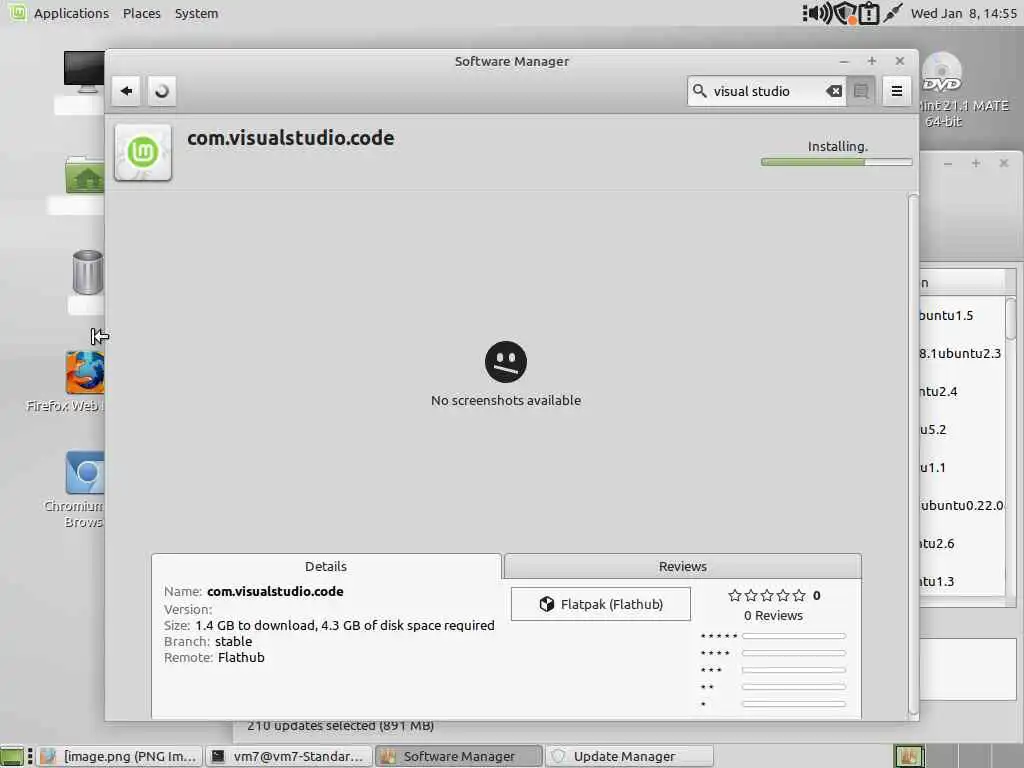Click the search magnifier icon
The image size is (1024, 768).
coord(699,91)
